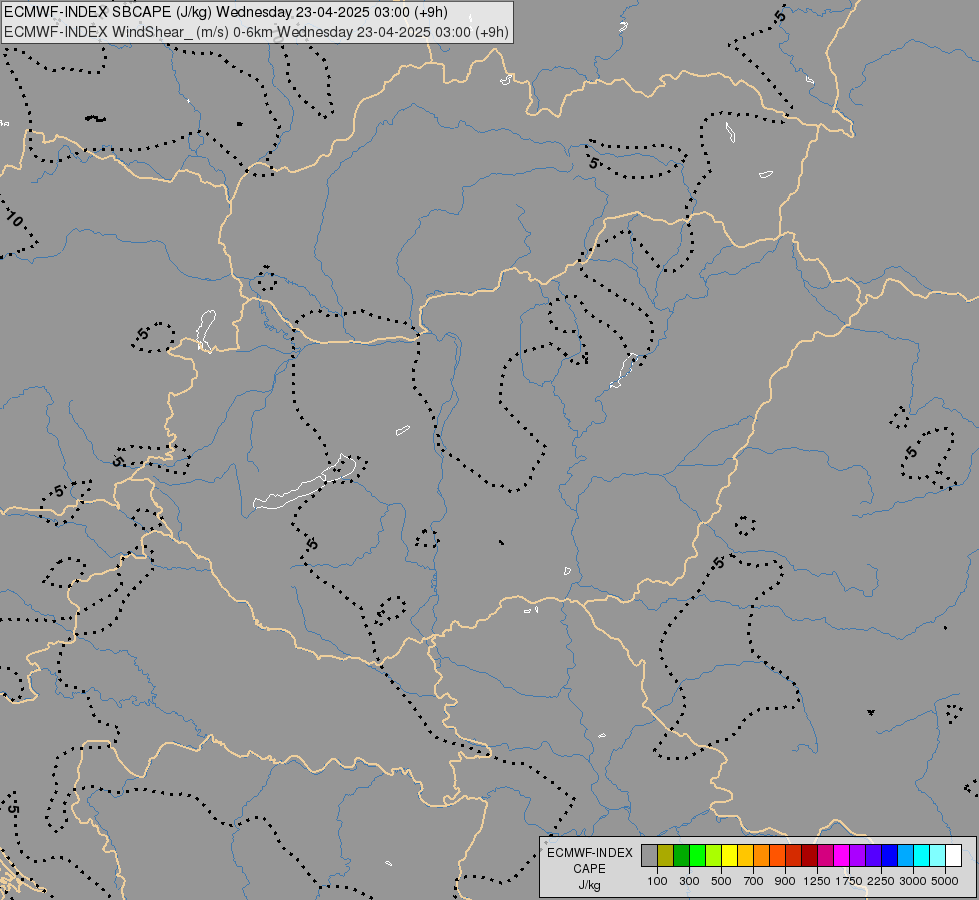Click the legend label 900
Screen dimensions: 979x900
pos(785,881)
